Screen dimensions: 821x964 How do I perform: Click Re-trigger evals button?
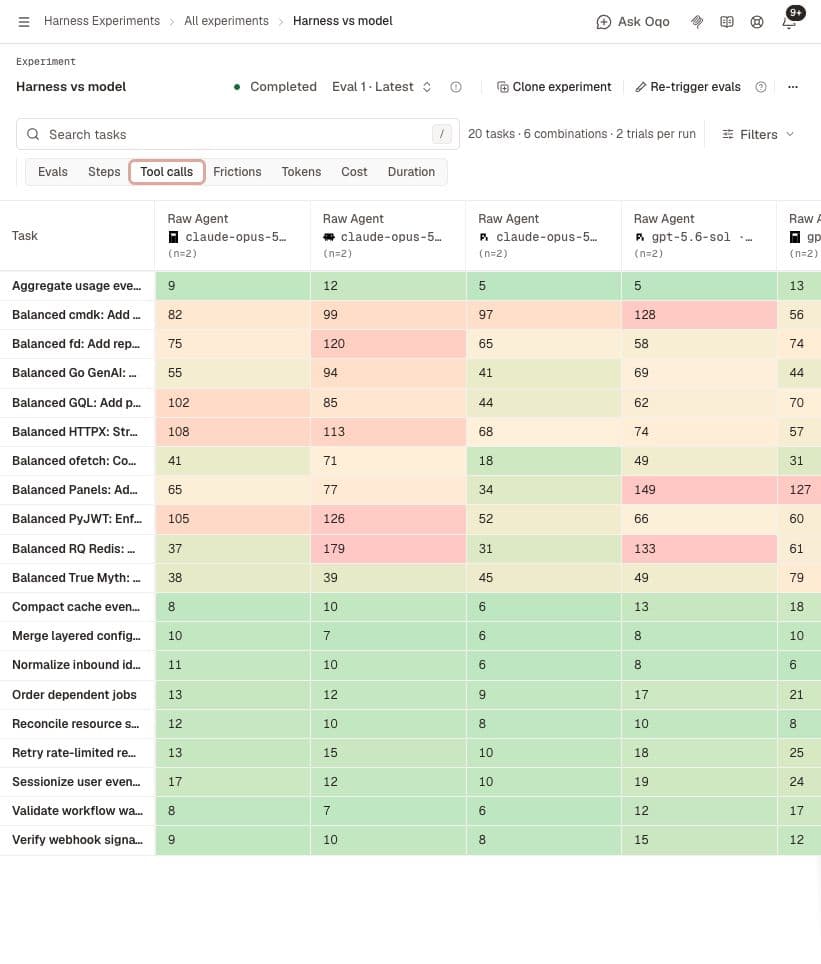pyautogui.click(x=688, y=87)
